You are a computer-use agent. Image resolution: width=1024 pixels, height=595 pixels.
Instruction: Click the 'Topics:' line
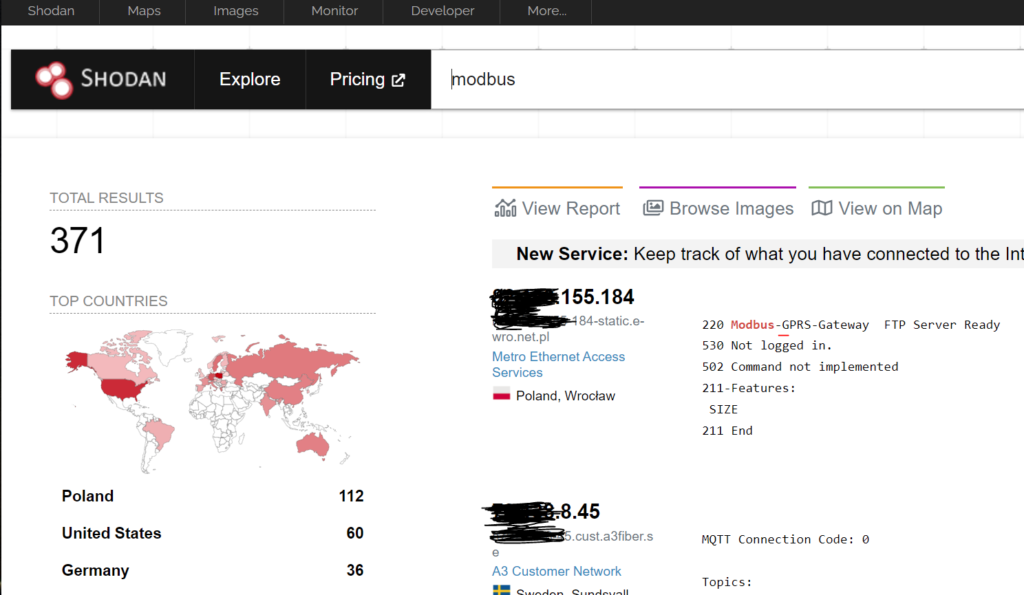pos(727,582)
